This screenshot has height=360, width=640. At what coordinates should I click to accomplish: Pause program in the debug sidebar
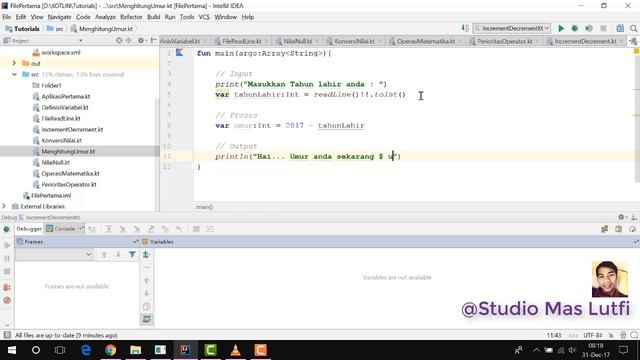(x=7, y=258)
